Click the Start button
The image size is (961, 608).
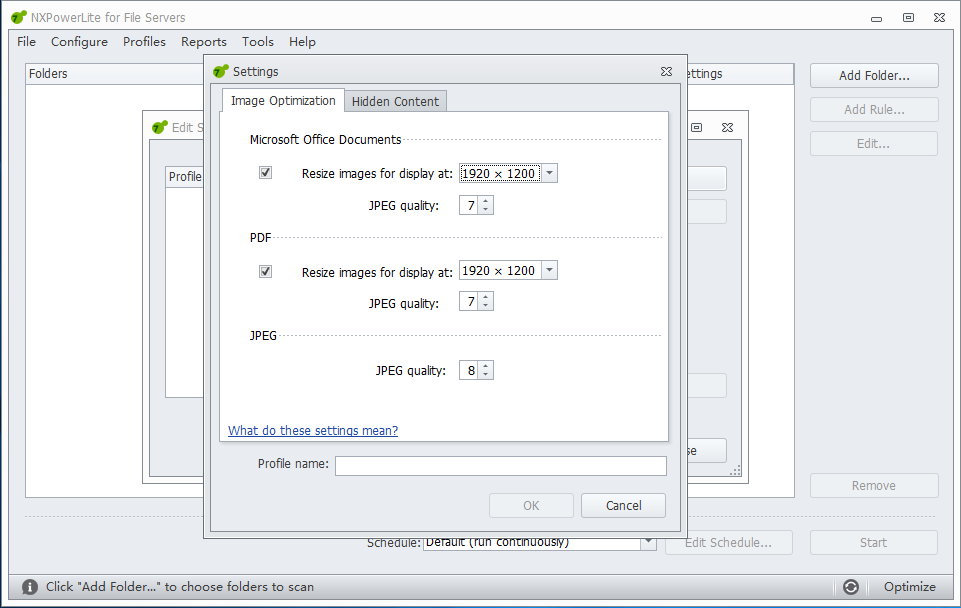click(x=874, y=542)
